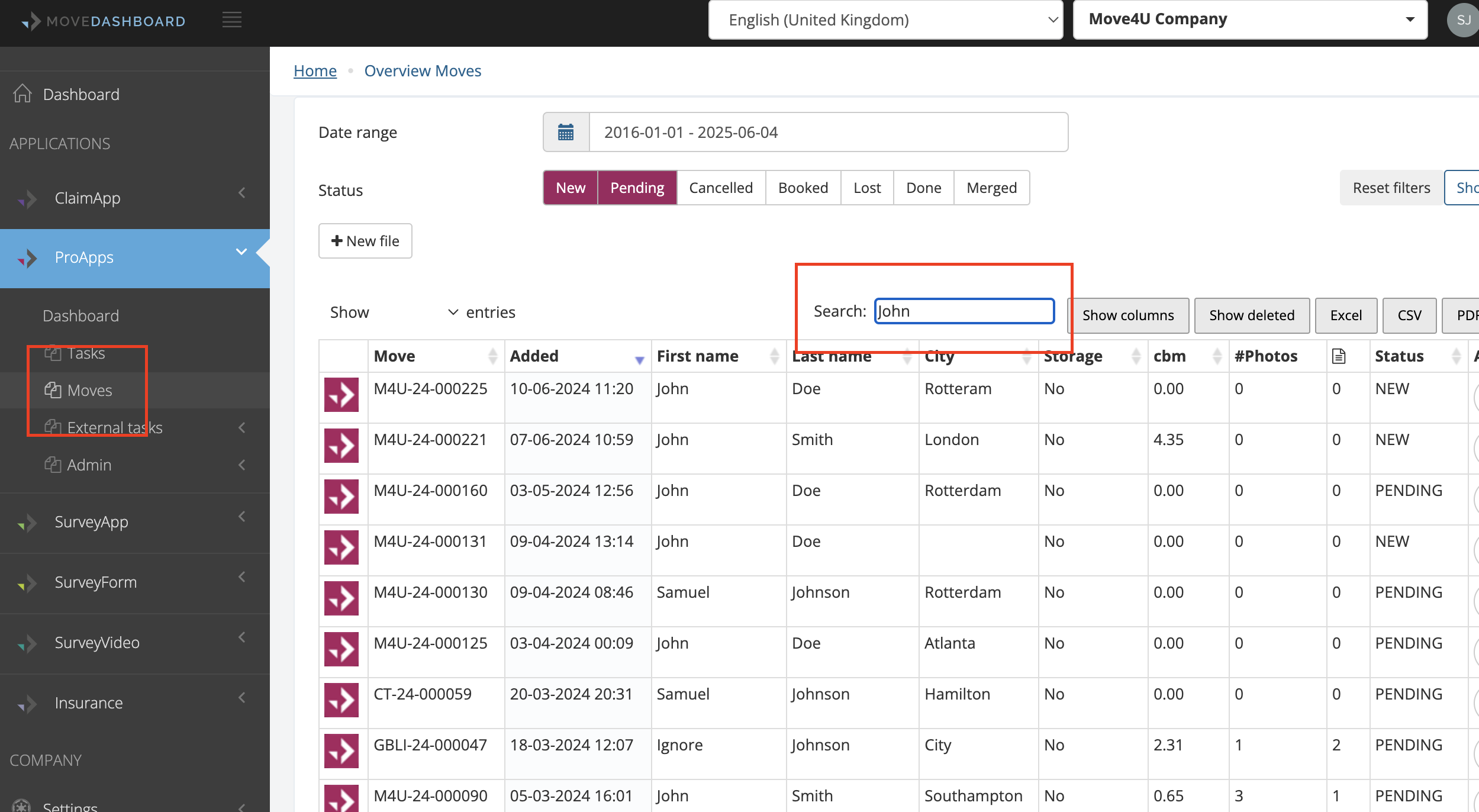Click the Show columns button
Viewport: 1479px width, 812px height.
click(1128, 315)
